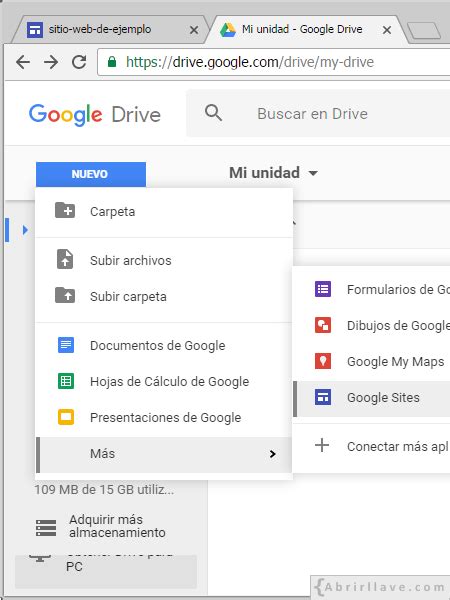Select Formularios de Google in submenu
Screen dimensions: 450x600
tap(372, 289)
